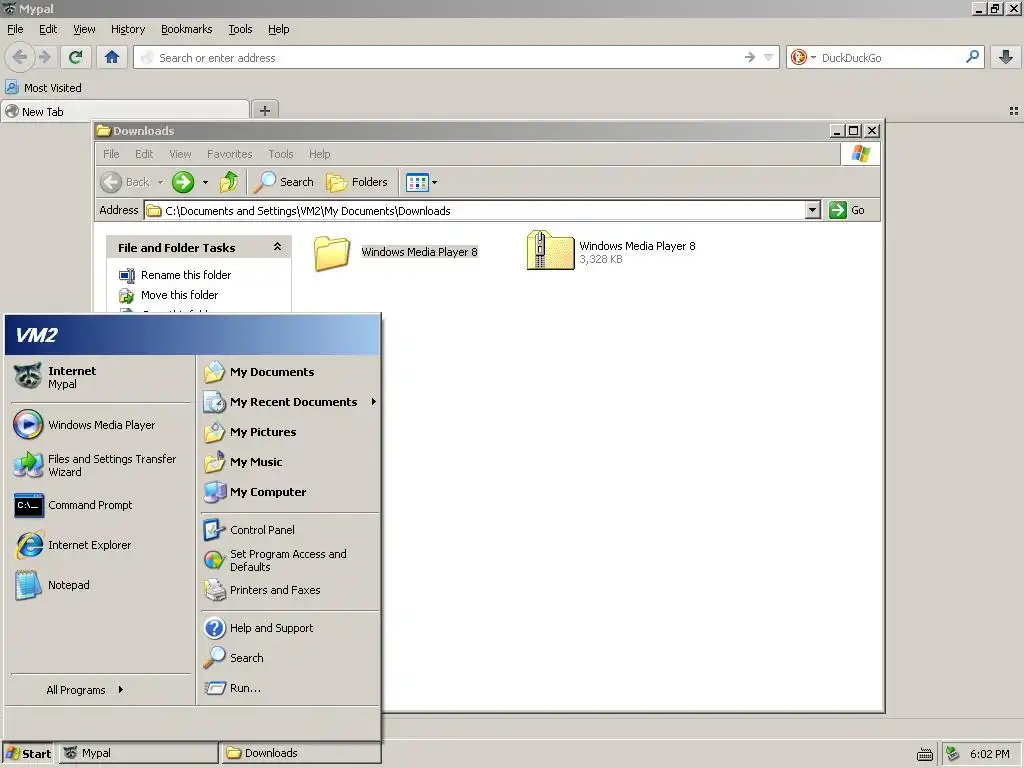The image size is (1024, 768).
Task: Toggle Folders pane in Downloads window
Action: (357, 182)
